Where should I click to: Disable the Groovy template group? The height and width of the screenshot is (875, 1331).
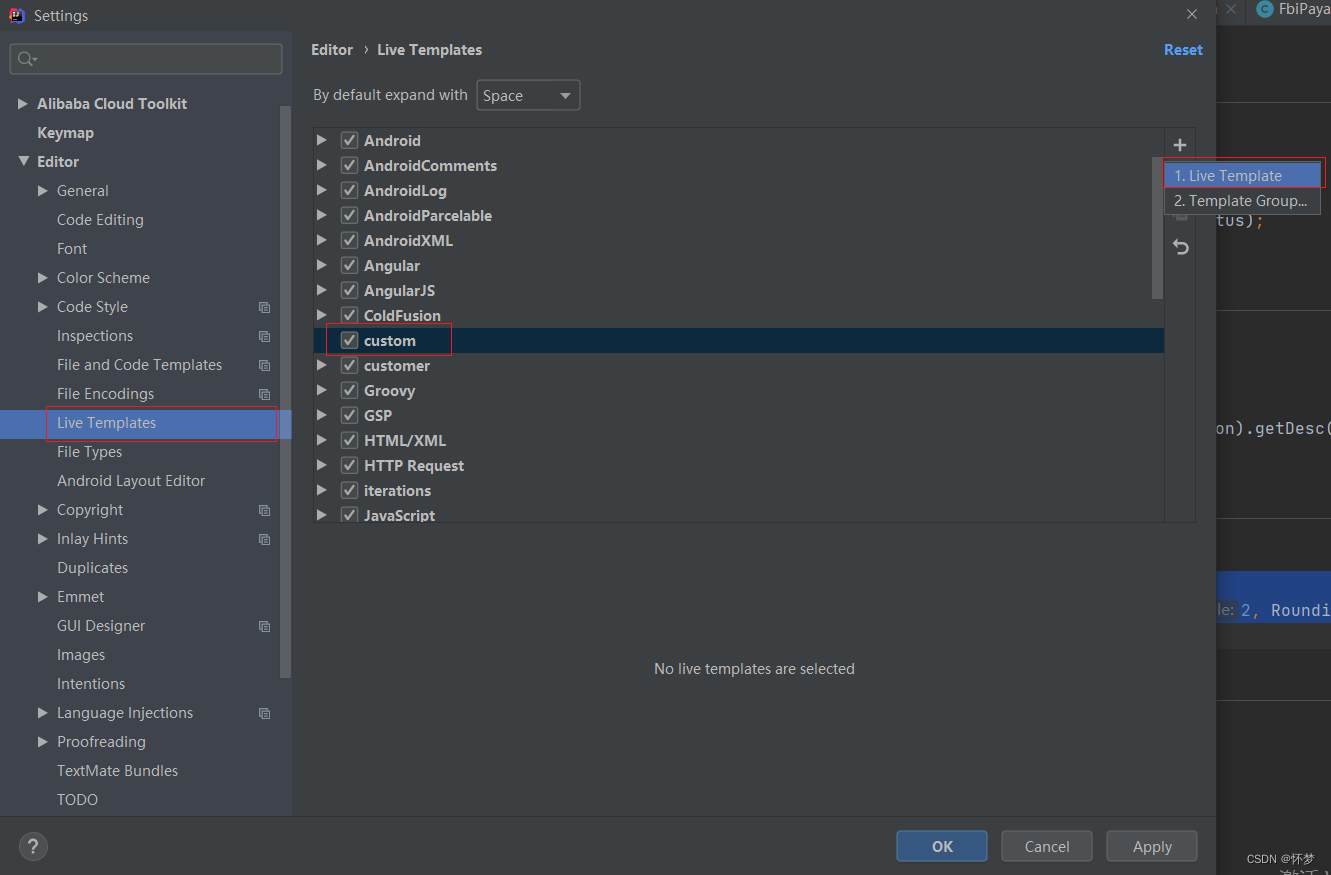pos(349,390)
